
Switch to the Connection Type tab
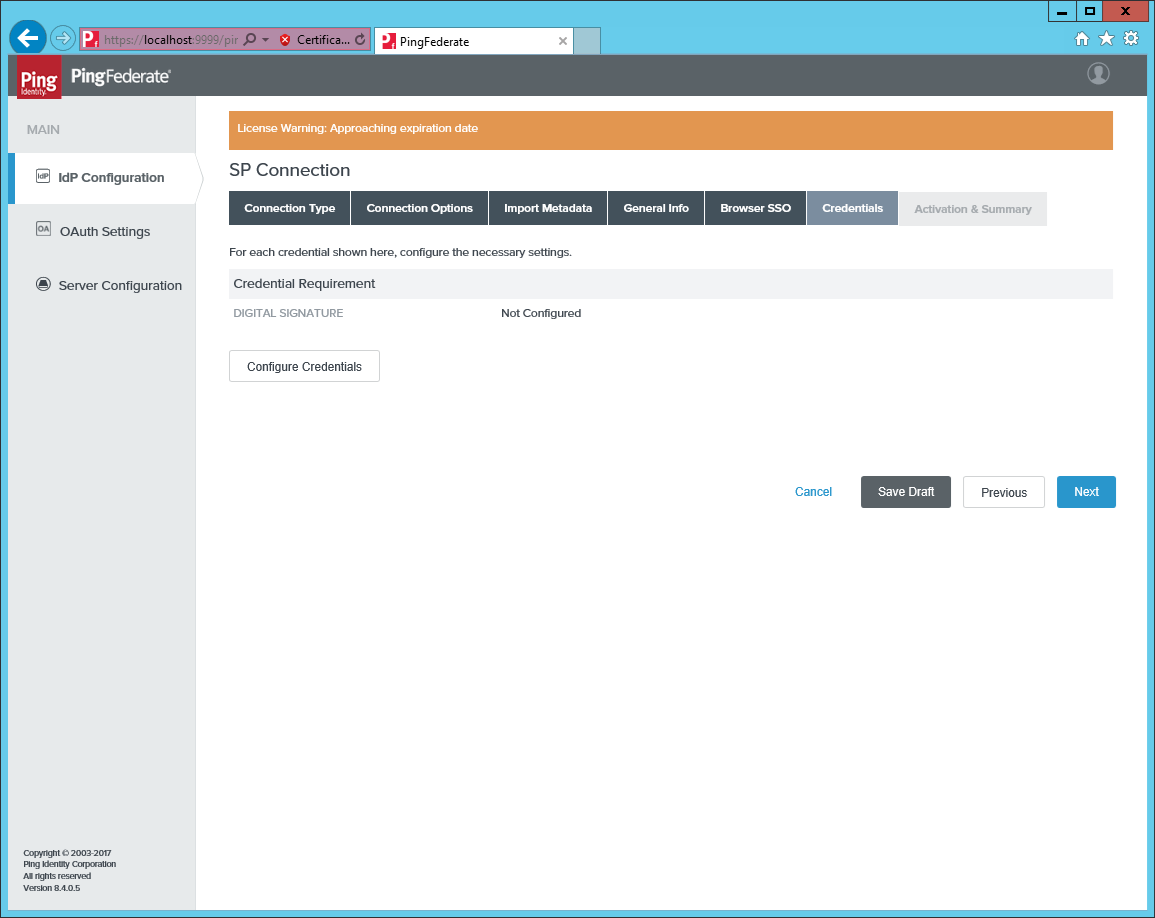coord(289,209)
